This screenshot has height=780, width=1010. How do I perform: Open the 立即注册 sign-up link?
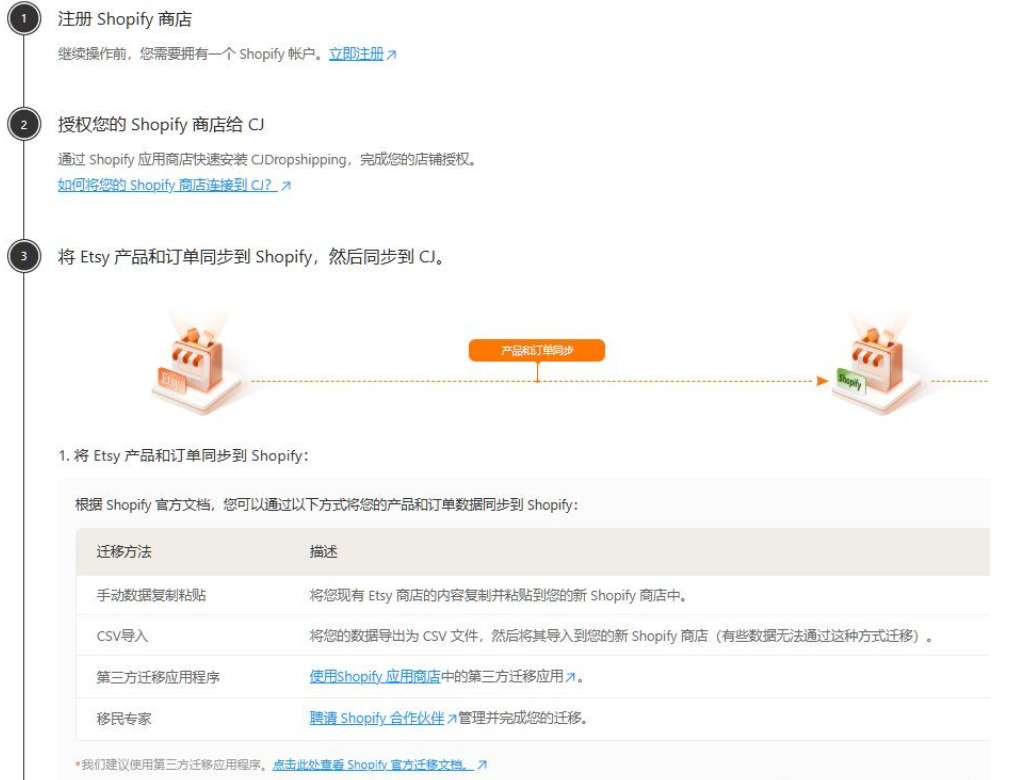pyautogui.click(x=356, y=54)
